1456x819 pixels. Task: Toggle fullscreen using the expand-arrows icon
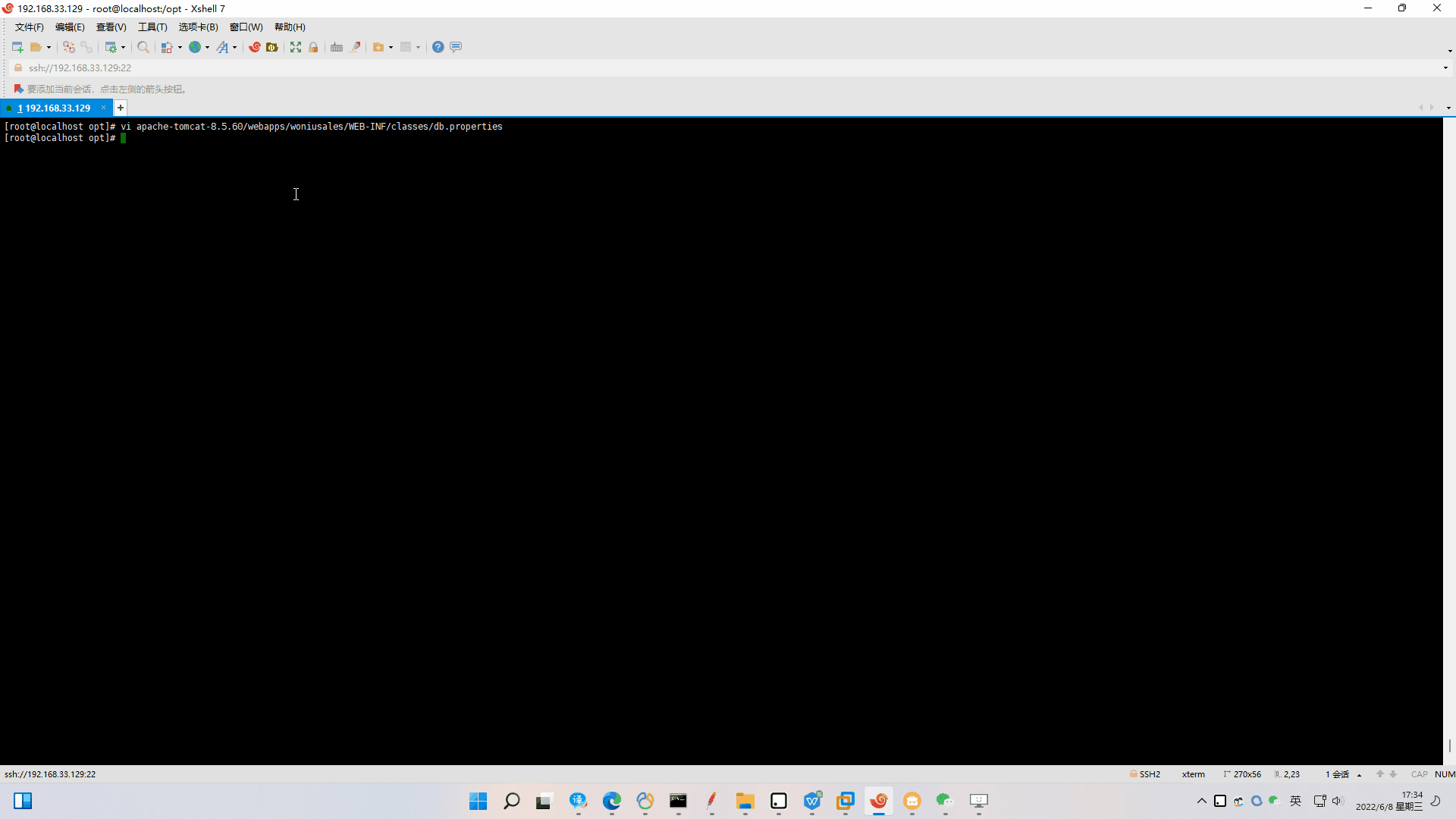(296, 47)
